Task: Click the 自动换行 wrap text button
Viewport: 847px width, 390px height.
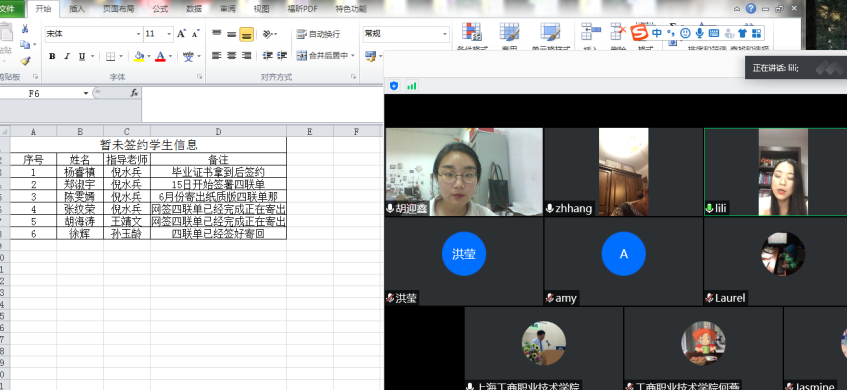Action: pyautogui.click(x=318, y=34)
